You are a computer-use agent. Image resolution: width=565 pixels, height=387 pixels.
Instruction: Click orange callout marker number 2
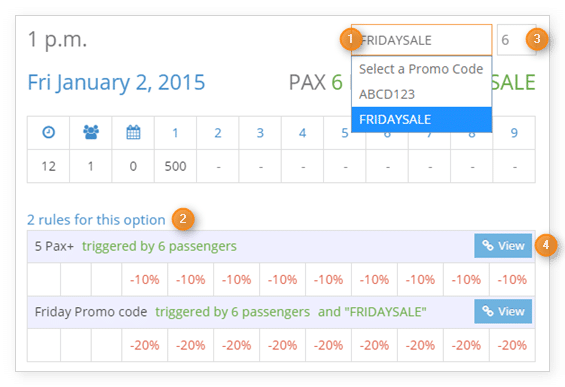(183, 219)
